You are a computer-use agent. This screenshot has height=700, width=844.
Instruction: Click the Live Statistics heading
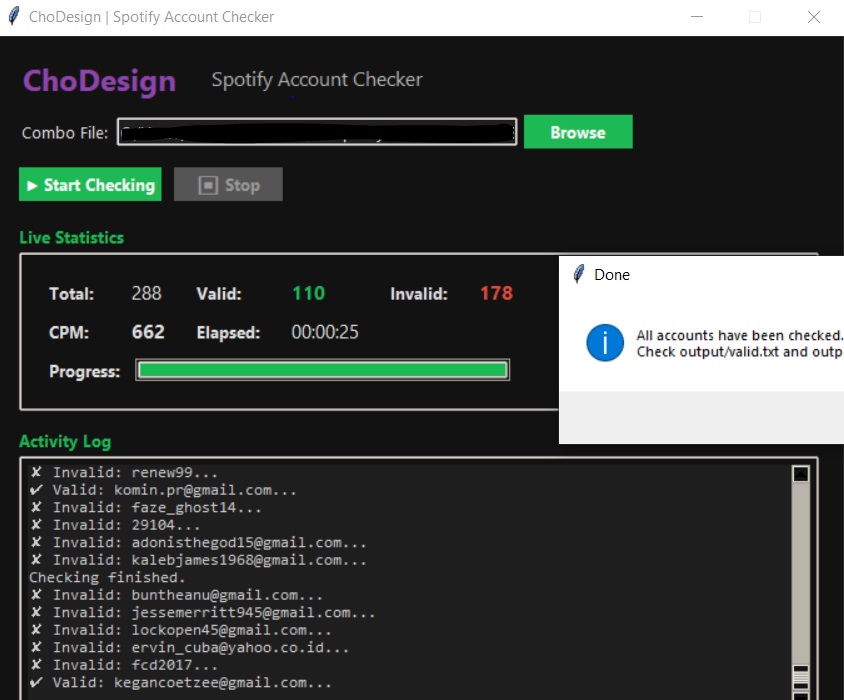pyautogui.click(x=72, y=237)
